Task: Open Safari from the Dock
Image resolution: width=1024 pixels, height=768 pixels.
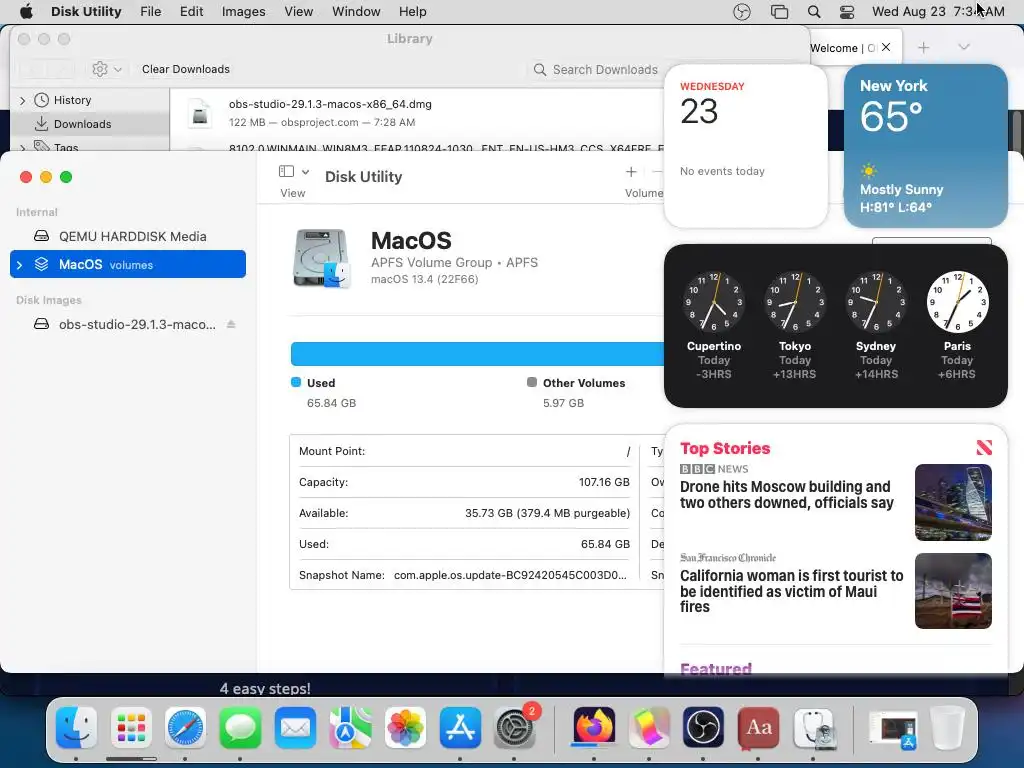Action: point(185,728)
